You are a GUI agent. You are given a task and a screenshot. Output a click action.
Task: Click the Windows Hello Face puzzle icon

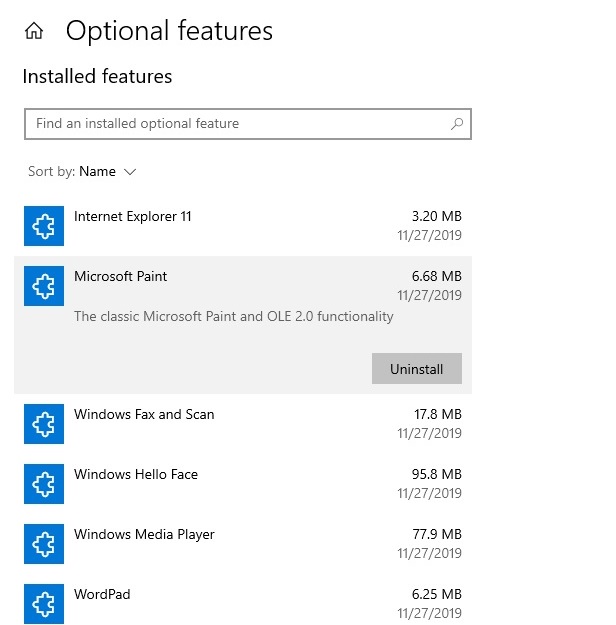pyautogui.click(x=44, y=484)
